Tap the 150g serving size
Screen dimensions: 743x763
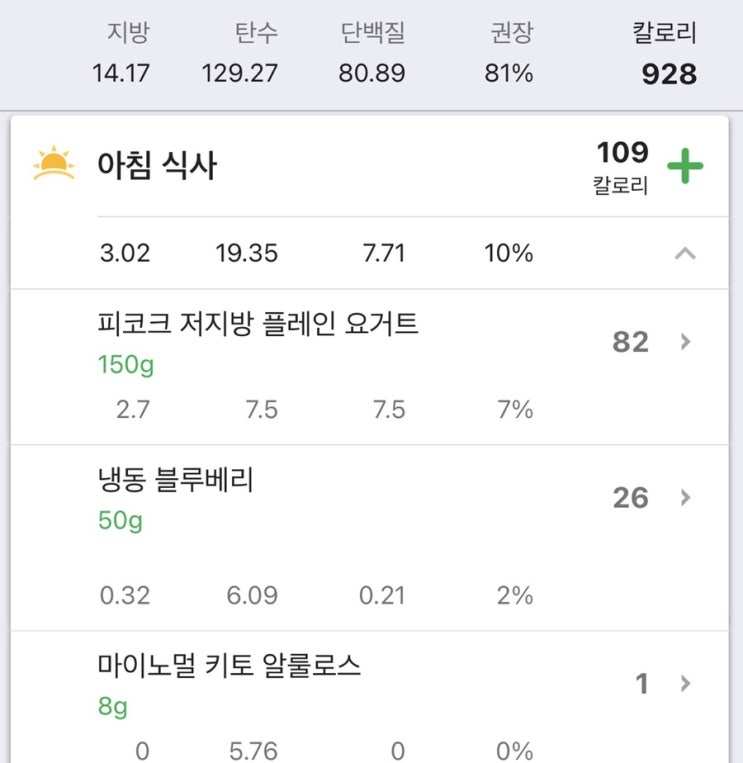(x=126, y=365)
